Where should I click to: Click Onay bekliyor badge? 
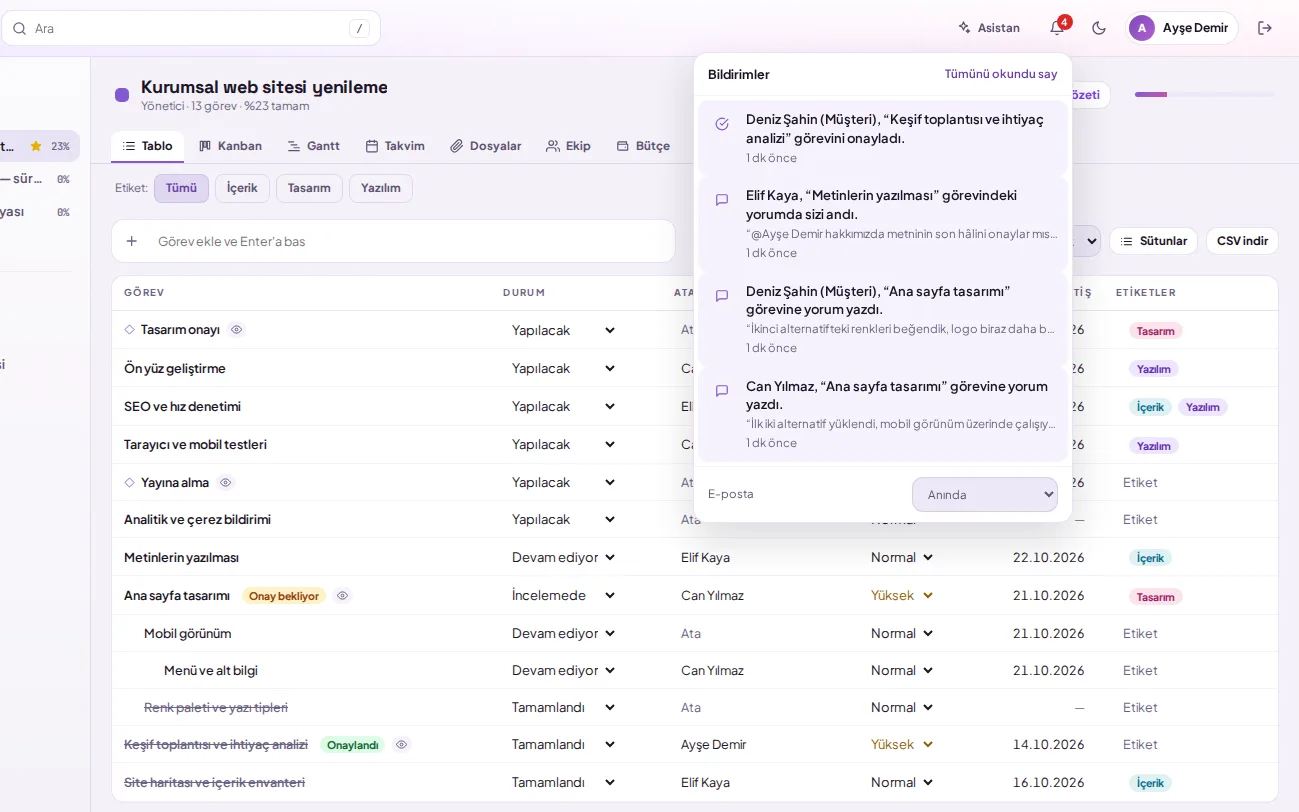[284, 596]
